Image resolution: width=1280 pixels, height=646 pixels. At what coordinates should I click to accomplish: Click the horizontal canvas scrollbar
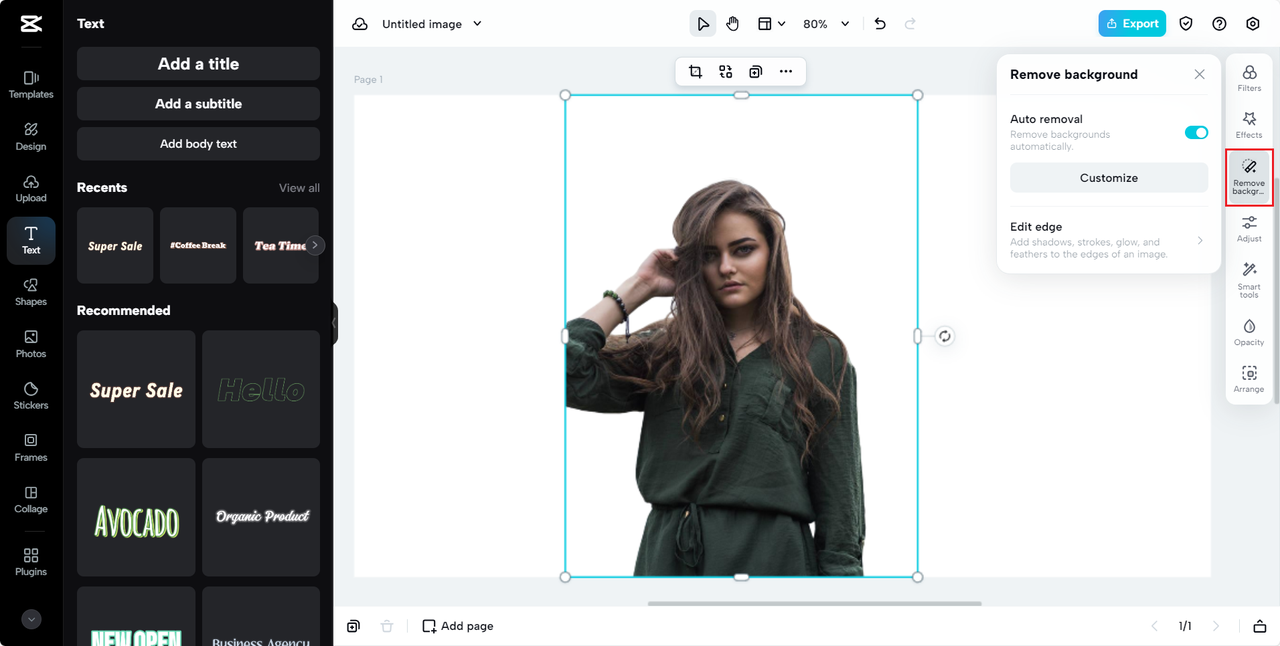[815, 603]
